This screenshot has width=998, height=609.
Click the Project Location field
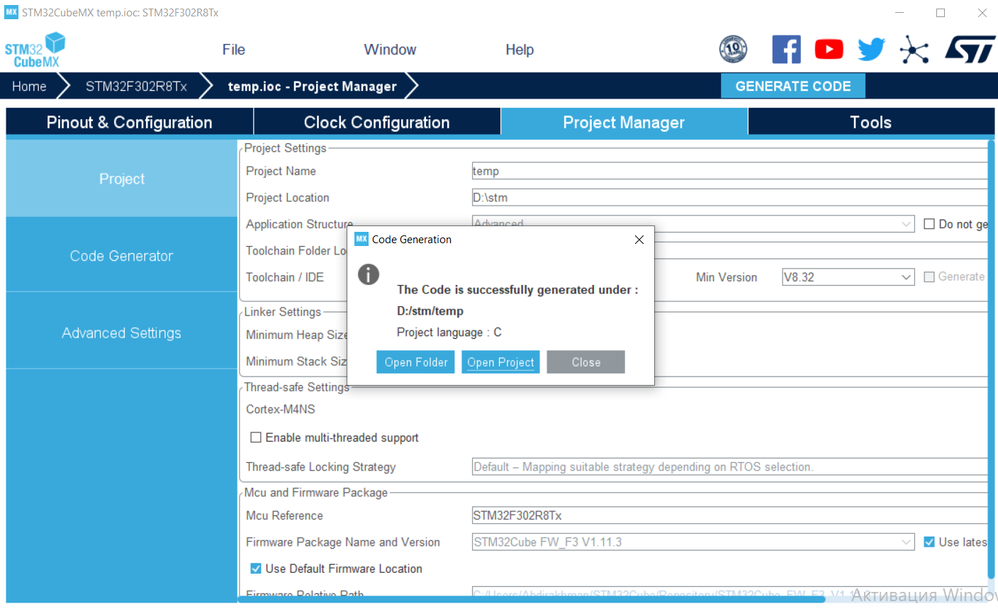[729, 197]
